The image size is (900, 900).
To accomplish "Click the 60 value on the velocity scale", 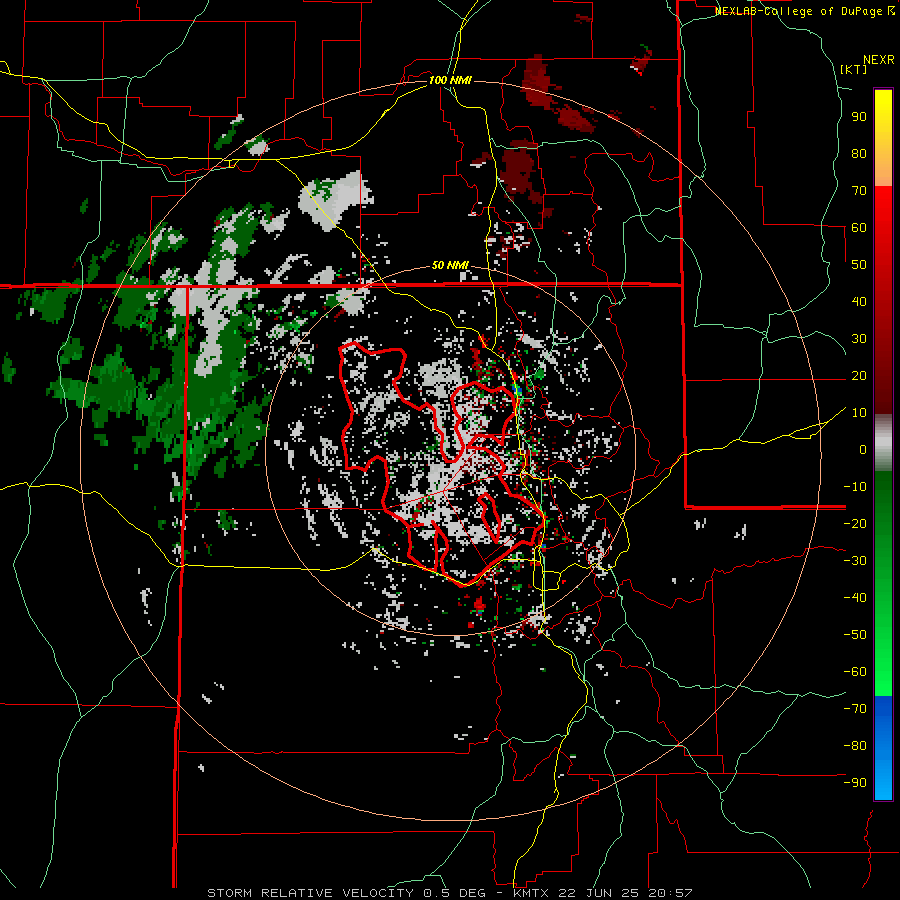I will point(859,228).
